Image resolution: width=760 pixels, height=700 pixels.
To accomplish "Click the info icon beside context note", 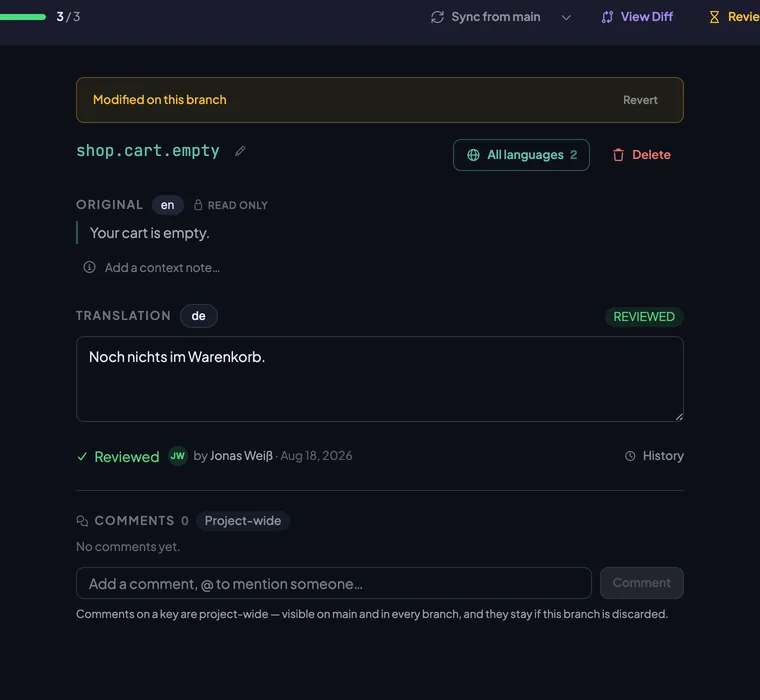I will [89, 267].
